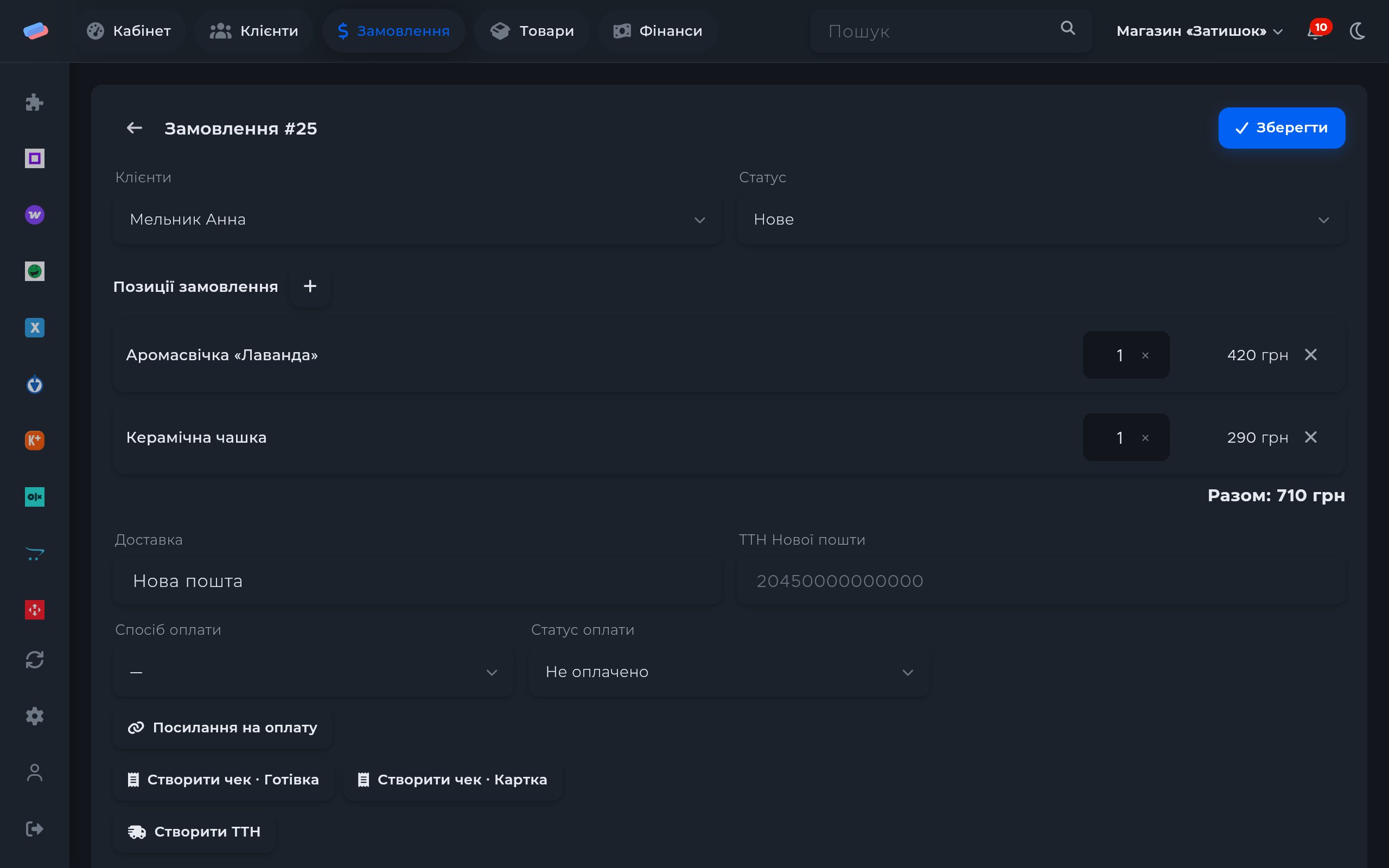
Task: Add order item with the plus button
Action: (310, 286)
